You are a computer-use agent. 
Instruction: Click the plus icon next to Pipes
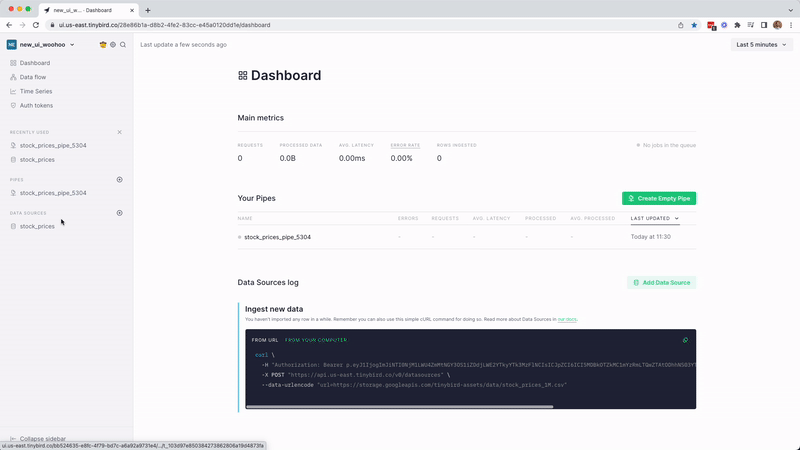[120, 180]
